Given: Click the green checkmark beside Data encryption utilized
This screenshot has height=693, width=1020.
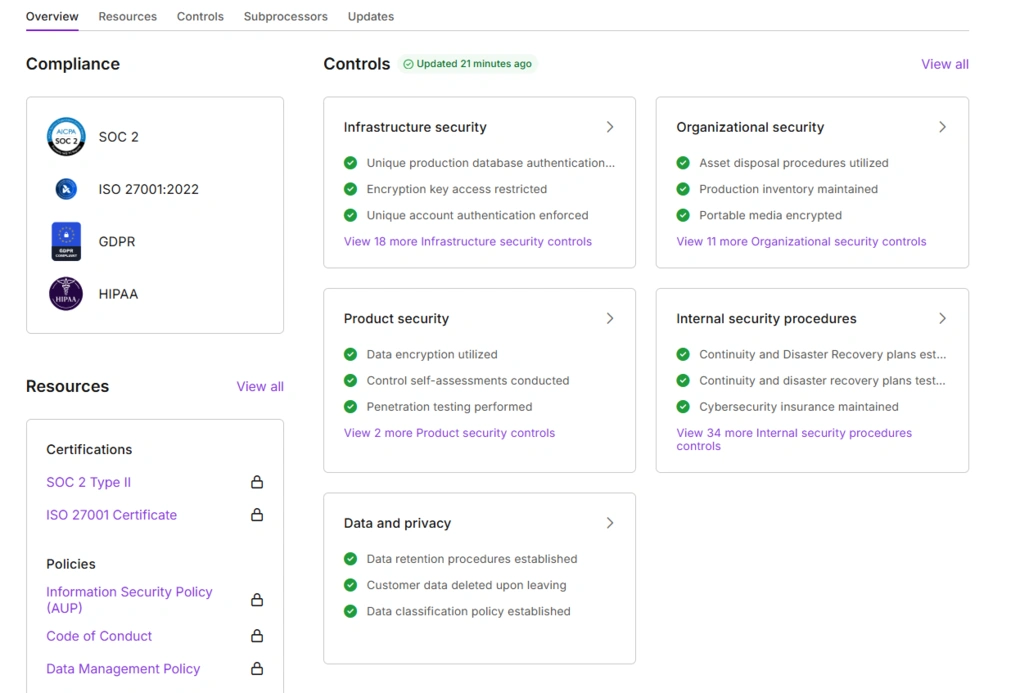Looking at the screenshot, I should [350, 354].
